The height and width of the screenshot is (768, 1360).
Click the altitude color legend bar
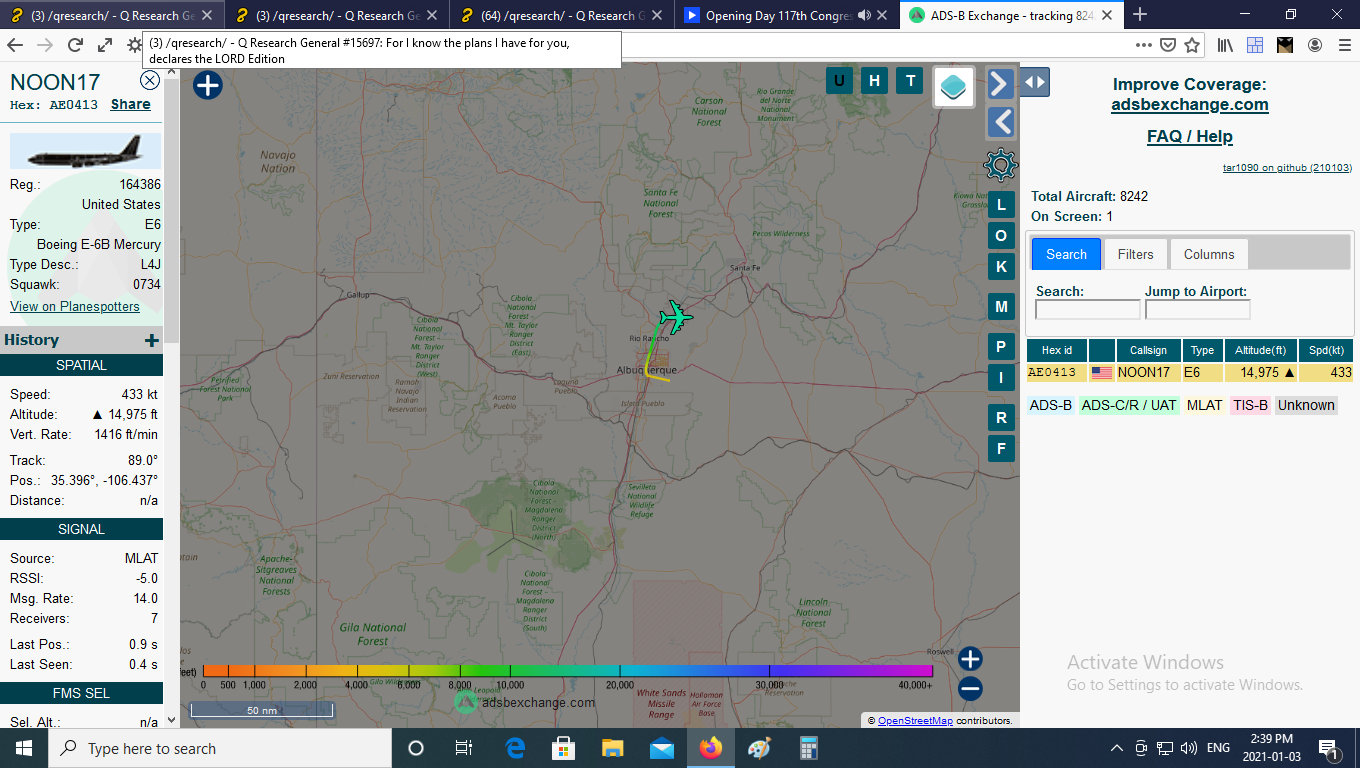[567, 671]
